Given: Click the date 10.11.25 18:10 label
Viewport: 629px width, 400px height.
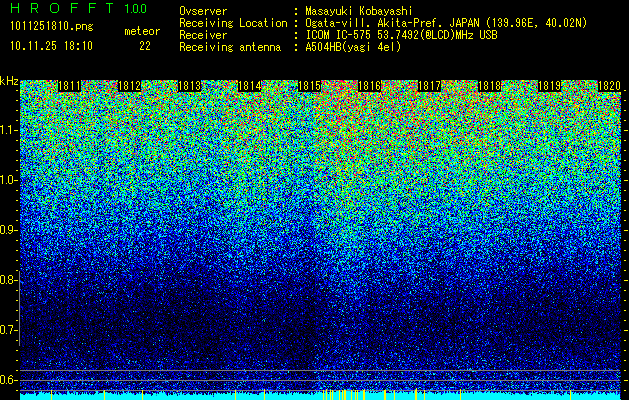Looking at the screenshot, I should [x=51, y=46].
